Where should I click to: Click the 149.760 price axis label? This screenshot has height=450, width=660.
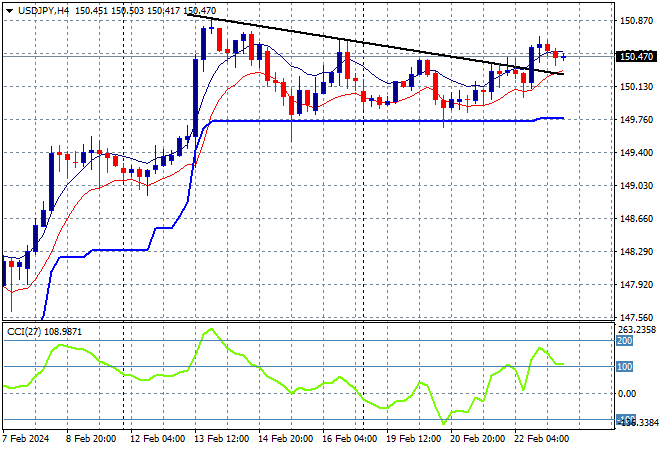pos(636,120)
